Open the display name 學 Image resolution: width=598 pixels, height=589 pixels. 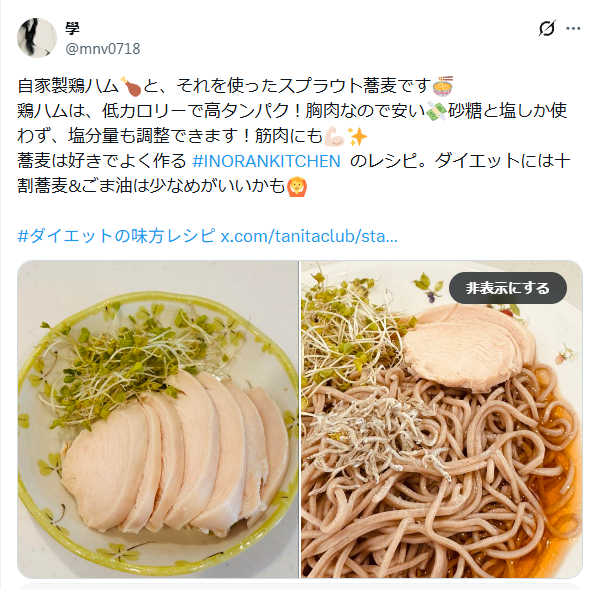[72, 28]
